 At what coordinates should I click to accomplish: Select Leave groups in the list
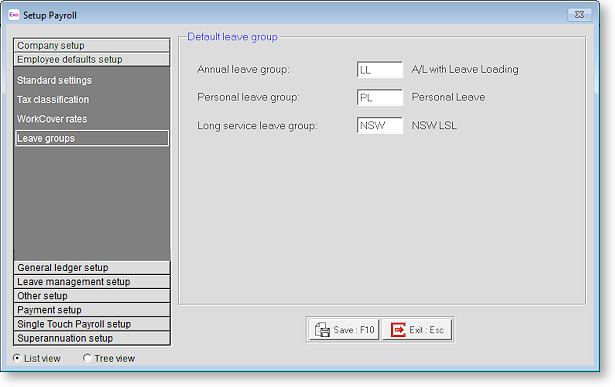click(92, 138)
